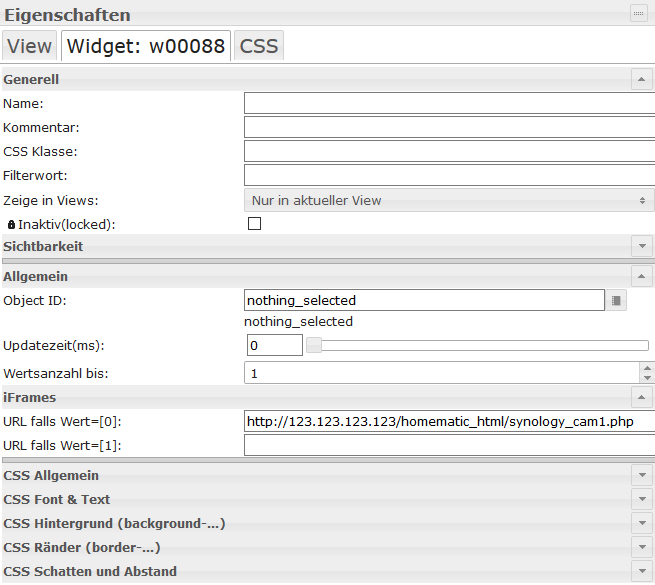
Task: Increase Wertsanzahl bis with up arrow
Action: (647, 368)
